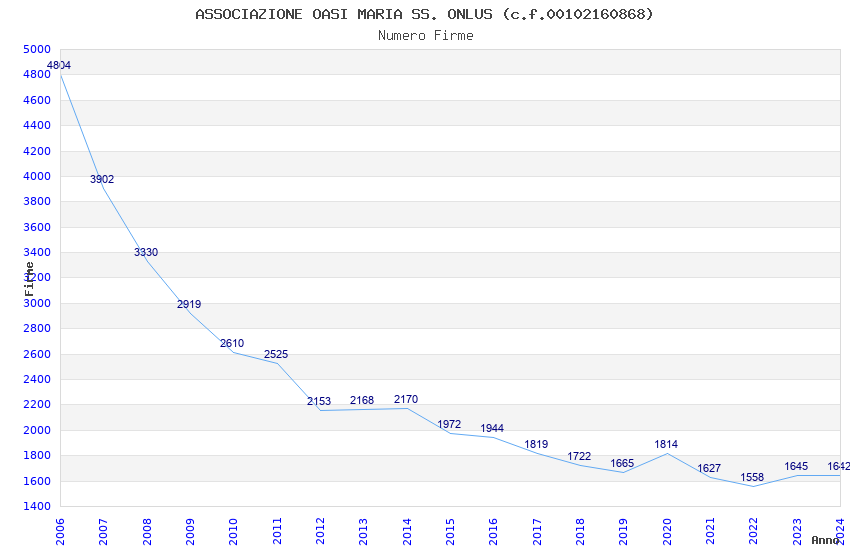Click x-axis year label 2014
This screenshot has height=550, width=850.
click(407, 532)
